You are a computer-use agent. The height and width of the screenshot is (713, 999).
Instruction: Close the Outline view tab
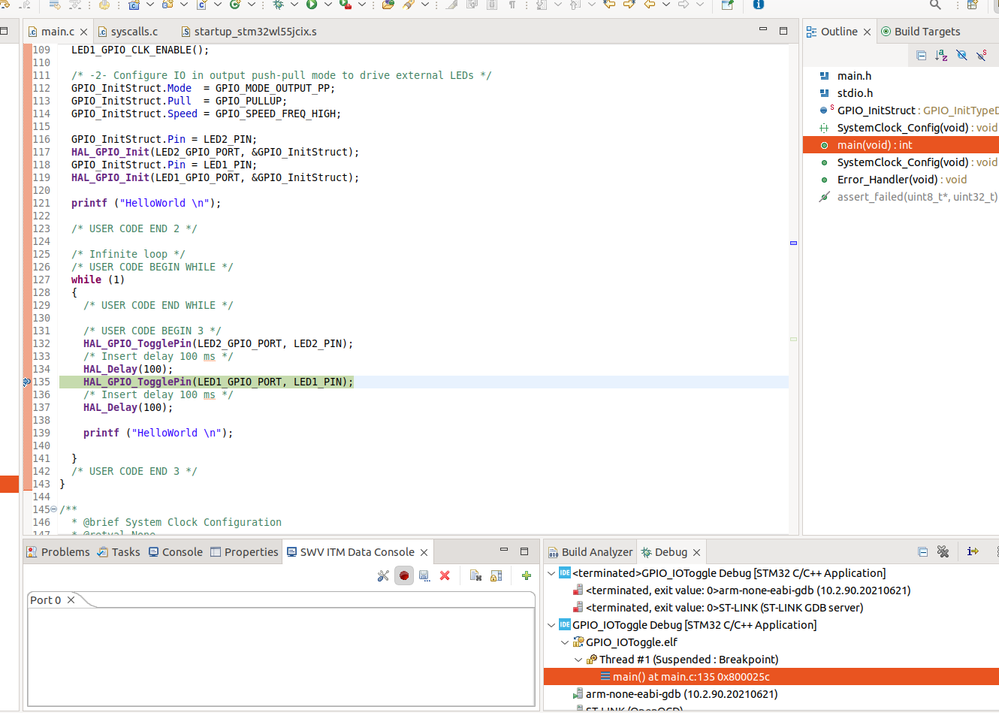pos(867,32)
